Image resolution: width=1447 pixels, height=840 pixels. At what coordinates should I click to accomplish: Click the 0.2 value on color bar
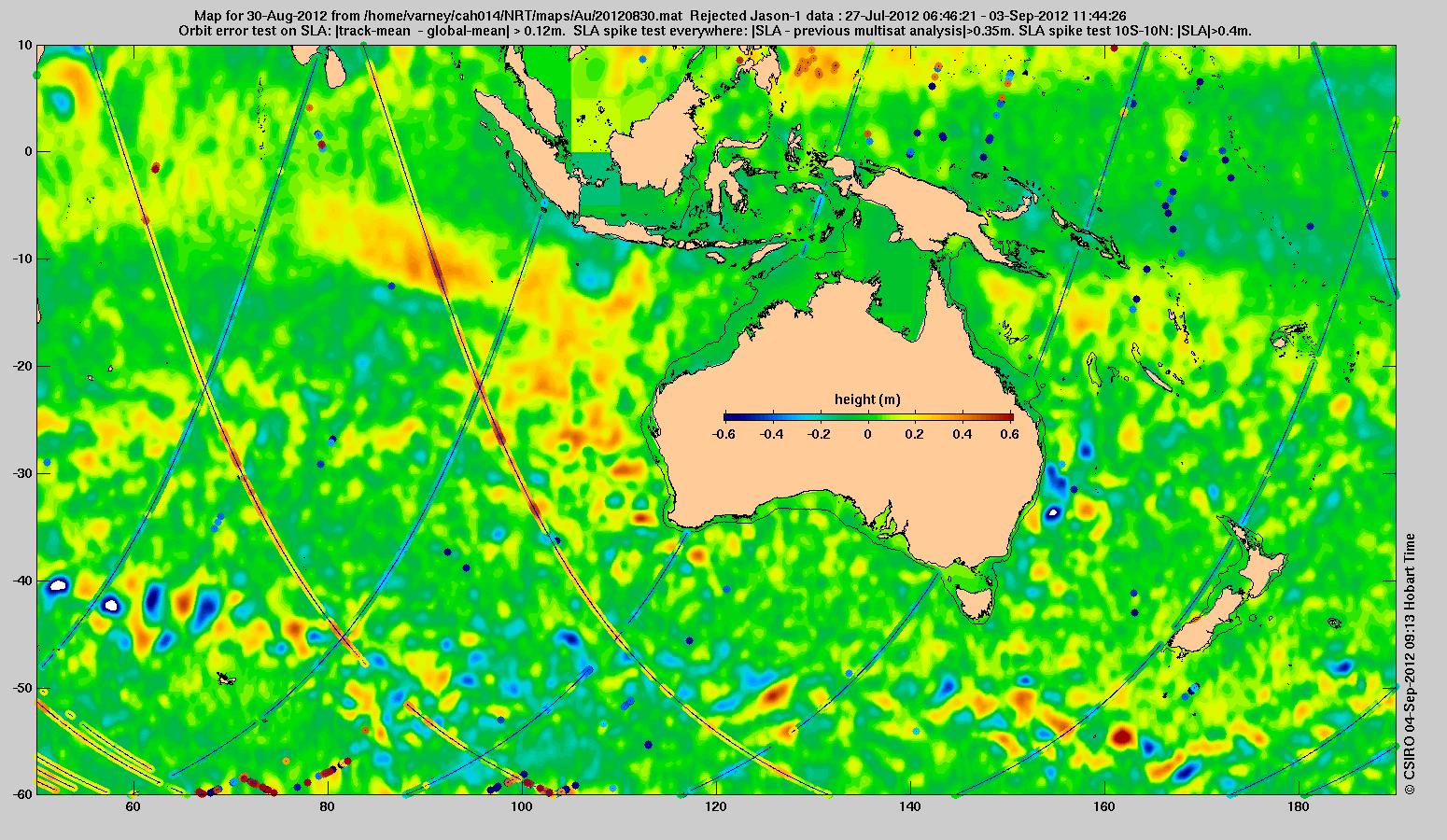coord(917,434)
